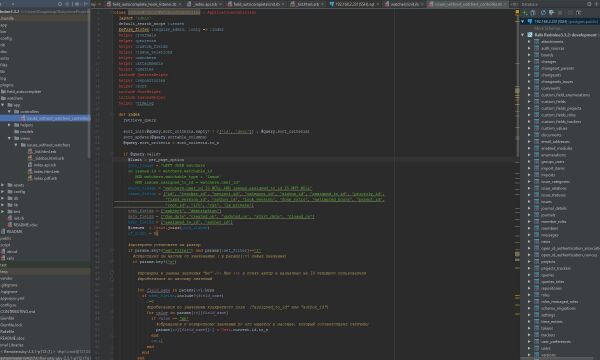This screenshot has width=600, height=360.
Task: Add a new data source in Database panel
Action: pyautogui.click(x=525, y=13)
